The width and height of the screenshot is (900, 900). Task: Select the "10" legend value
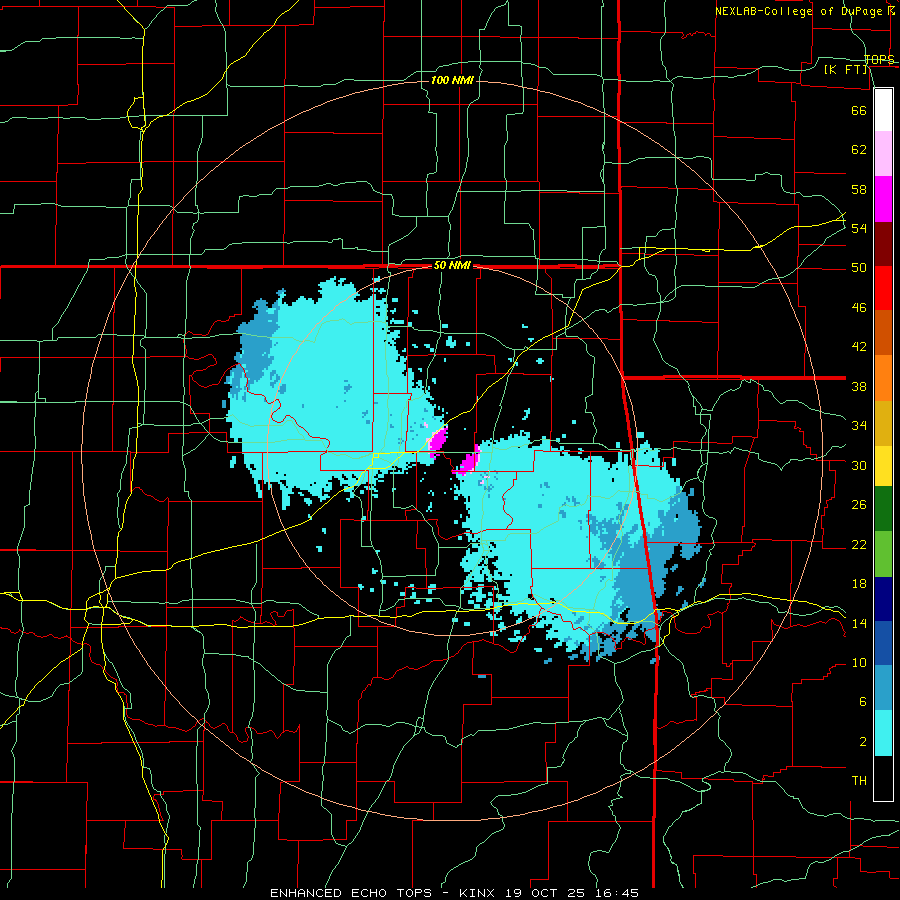pyautogui.click(x=859, y=663)
